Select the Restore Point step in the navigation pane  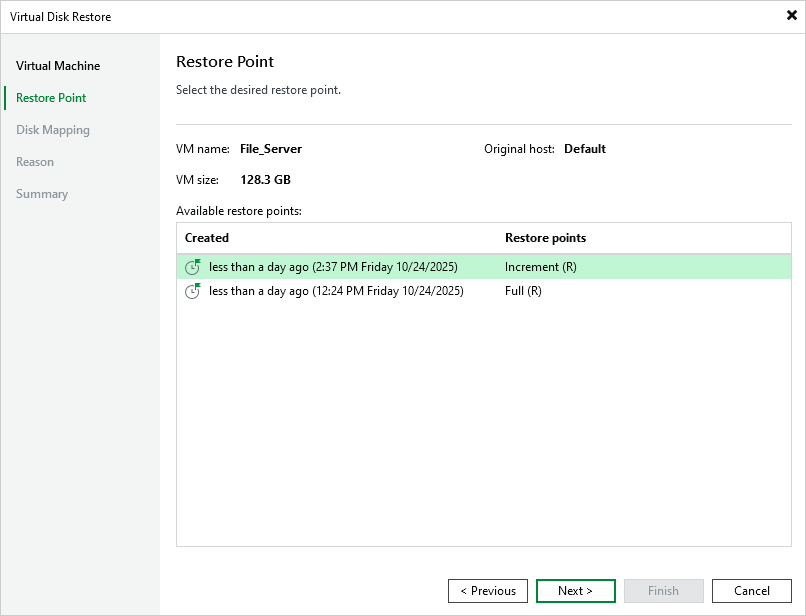[49, 98]
